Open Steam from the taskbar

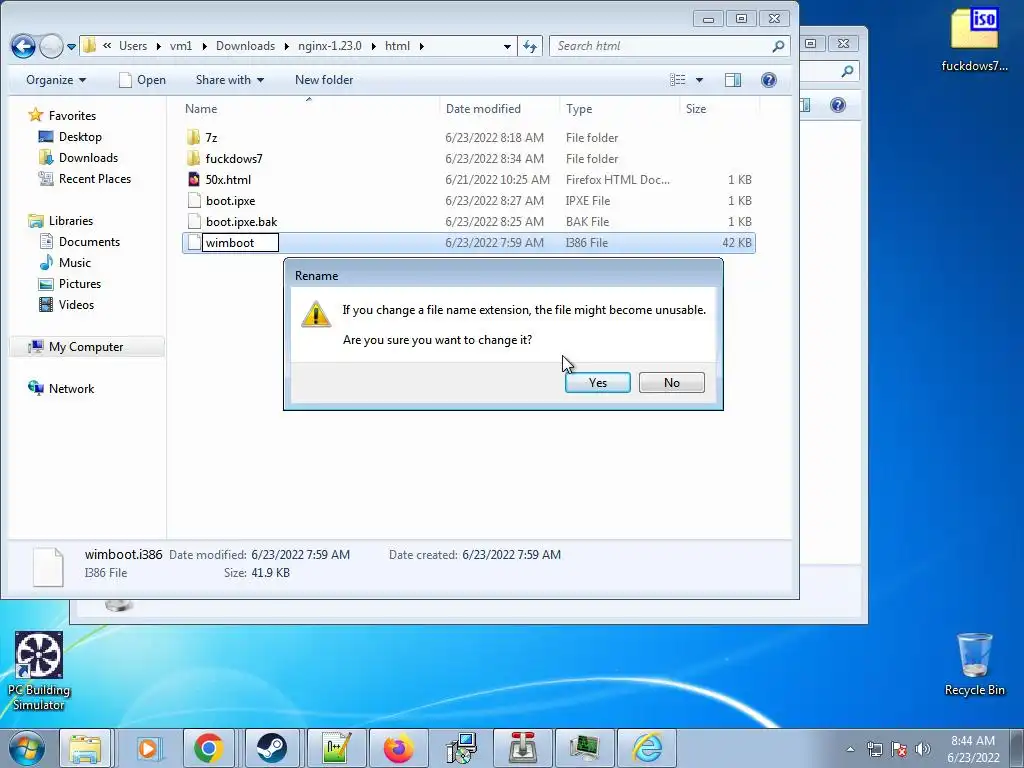coord(271,748)
